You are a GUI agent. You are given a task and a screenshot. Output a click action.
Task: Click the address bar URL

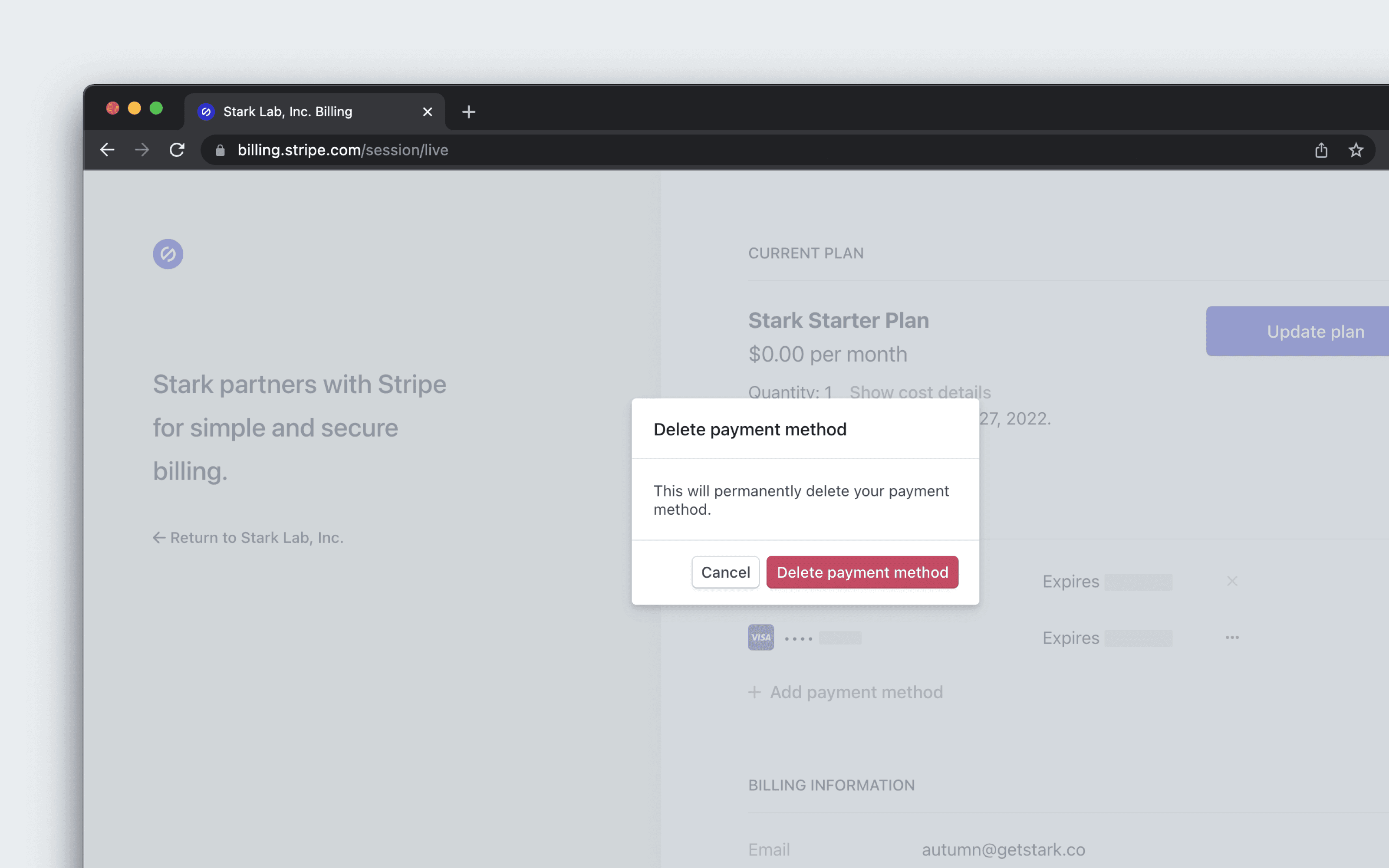342,150
